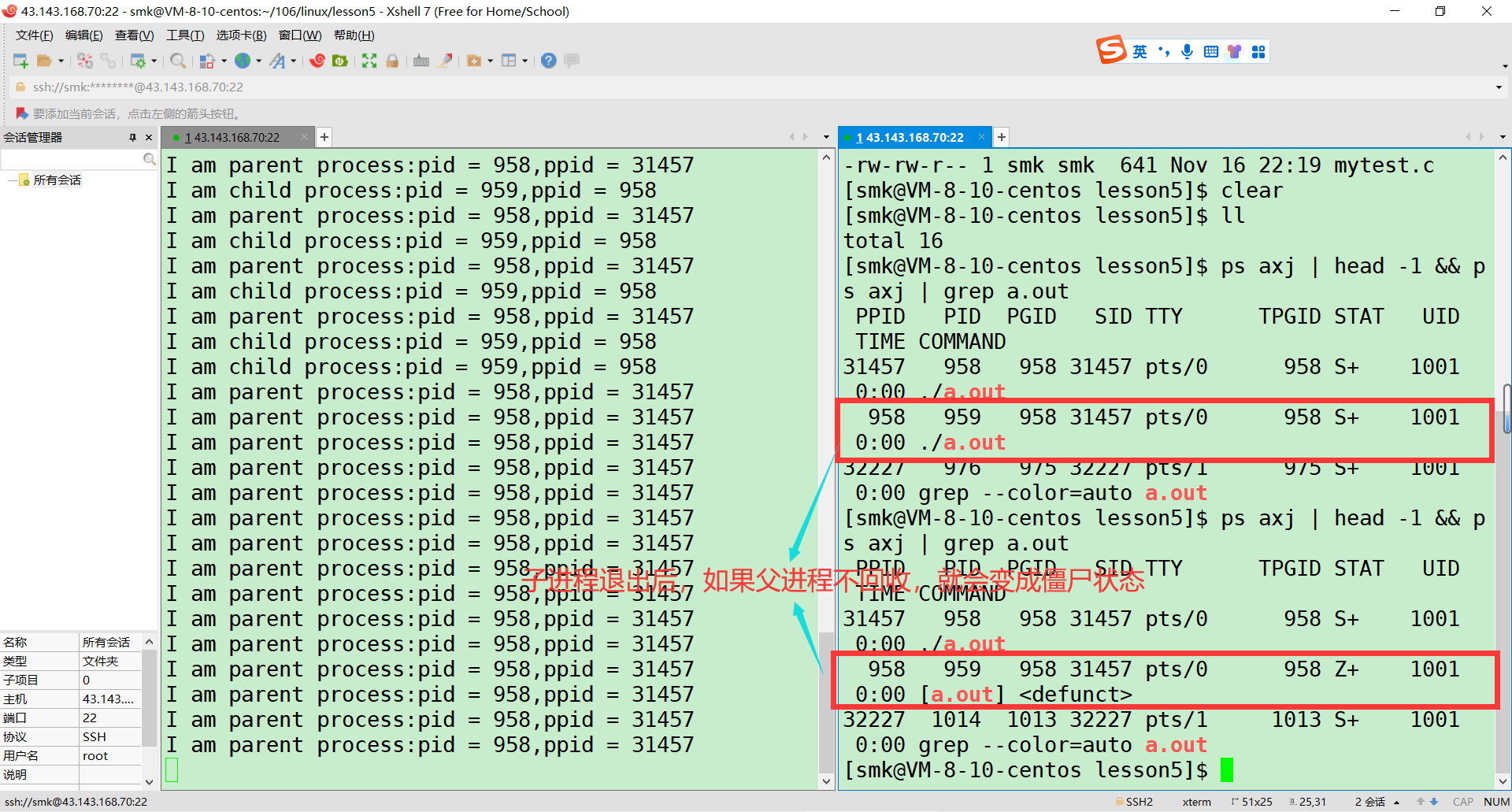The image size is (1512, 812).
Task: Click the SSH2 status bar entry
Action: [1134, 802]
